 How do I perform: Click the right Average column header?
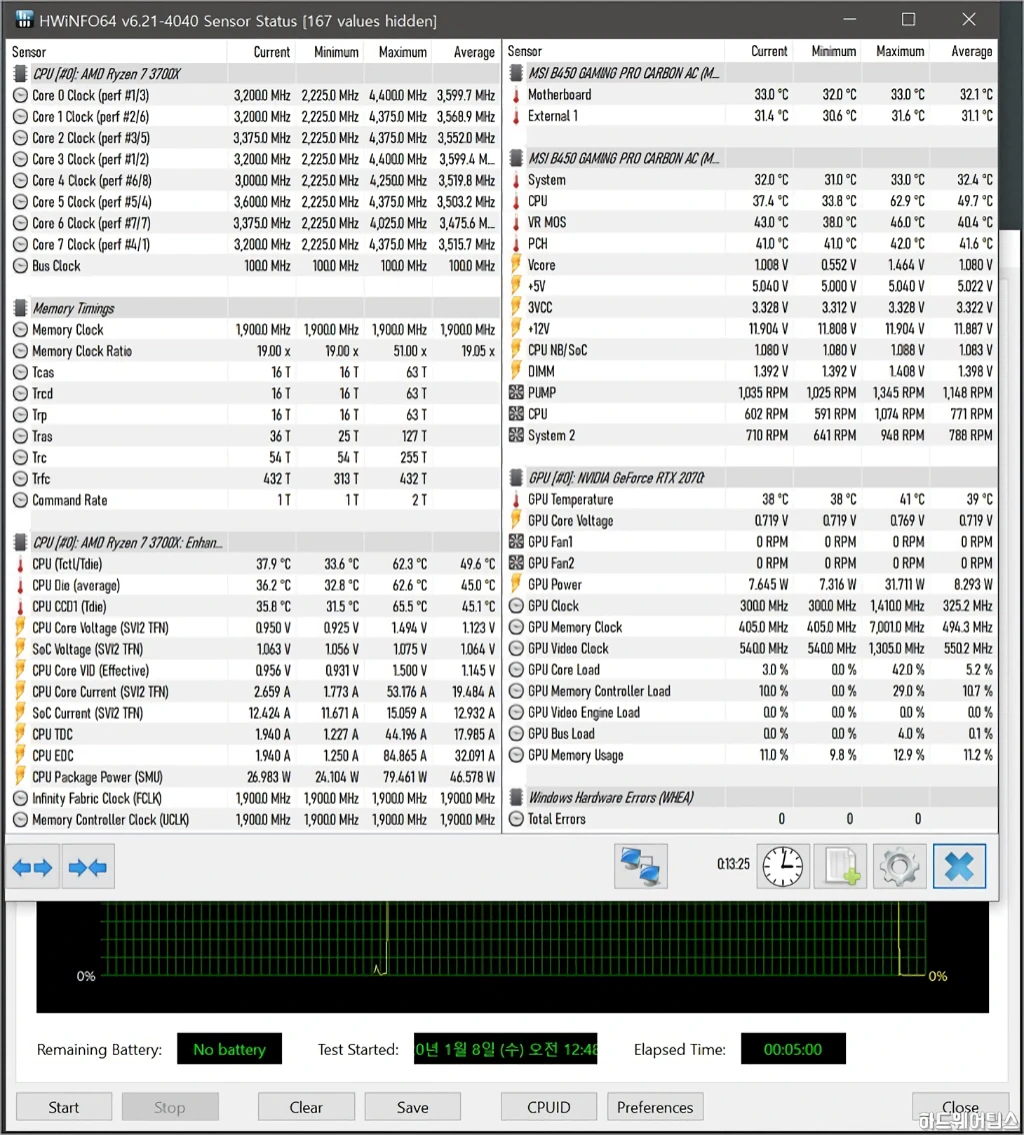coord(964,51)
